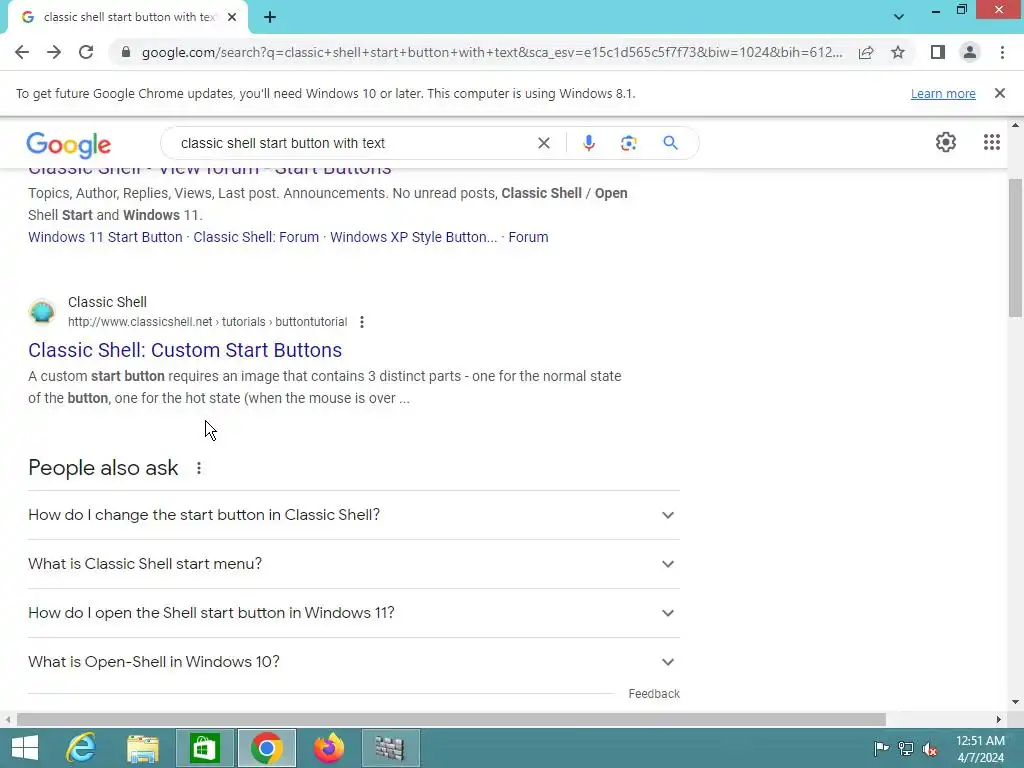Go to Google home via logo
This screenshot has width=1024, height=768.
(x=69, y=144)
